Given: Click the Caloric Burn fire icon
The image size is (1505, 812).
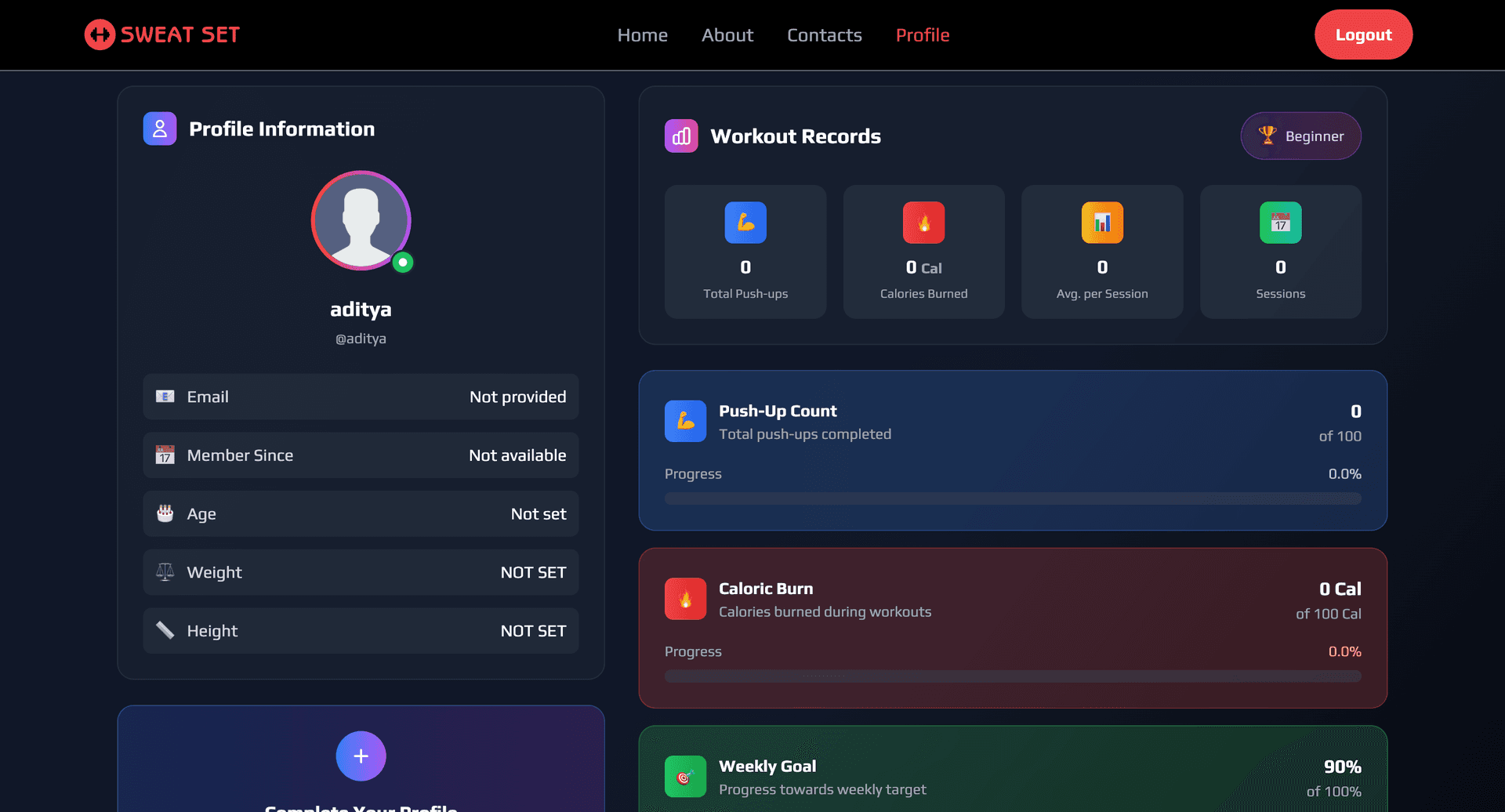Looking at the screenshot, I should tap(686, 599).
